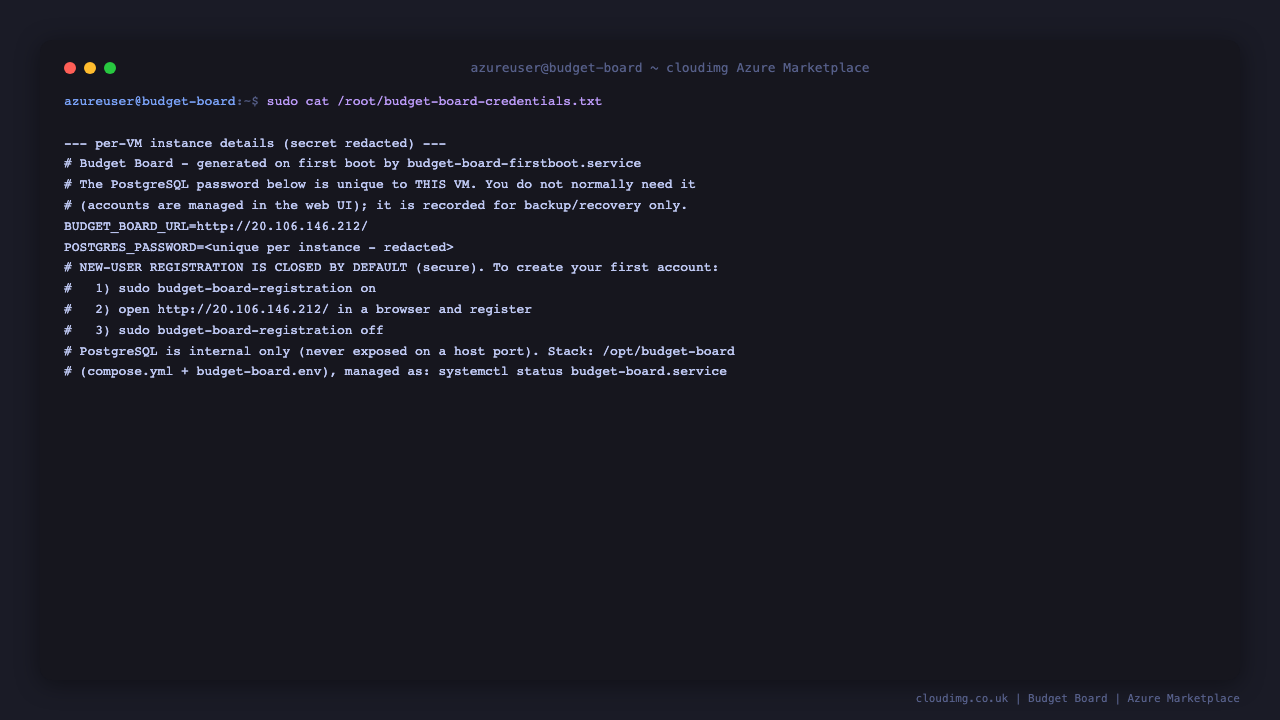Click the systemctl status budget-board.service line
The width and height of the screenshot is (1280, 720).
click(x=396, y=371)
